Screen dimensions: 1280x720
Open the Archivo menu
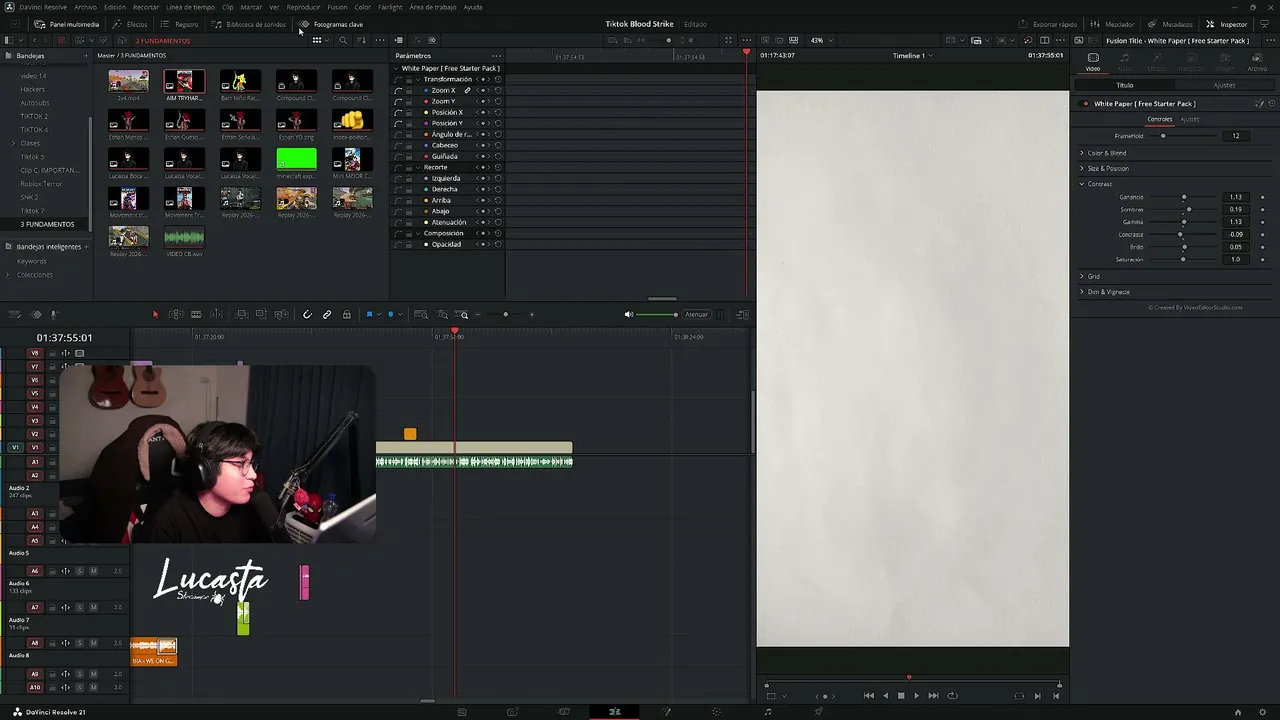click(85, 7)
